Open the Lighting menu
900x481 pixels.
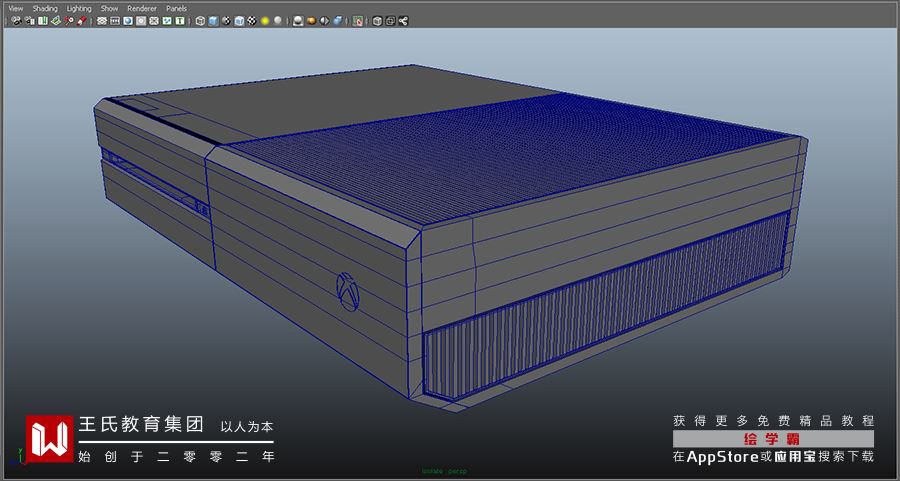coord(79,9)
